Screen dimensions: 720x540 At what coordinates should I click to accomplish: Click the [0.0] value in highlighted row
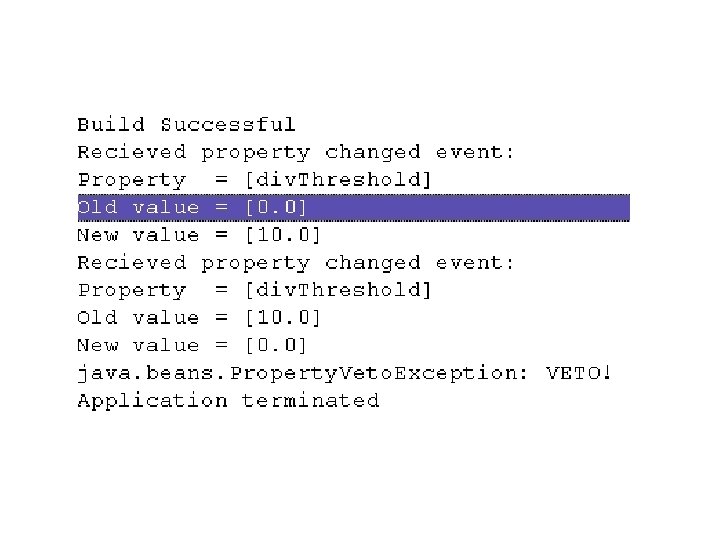pos(276,208)
